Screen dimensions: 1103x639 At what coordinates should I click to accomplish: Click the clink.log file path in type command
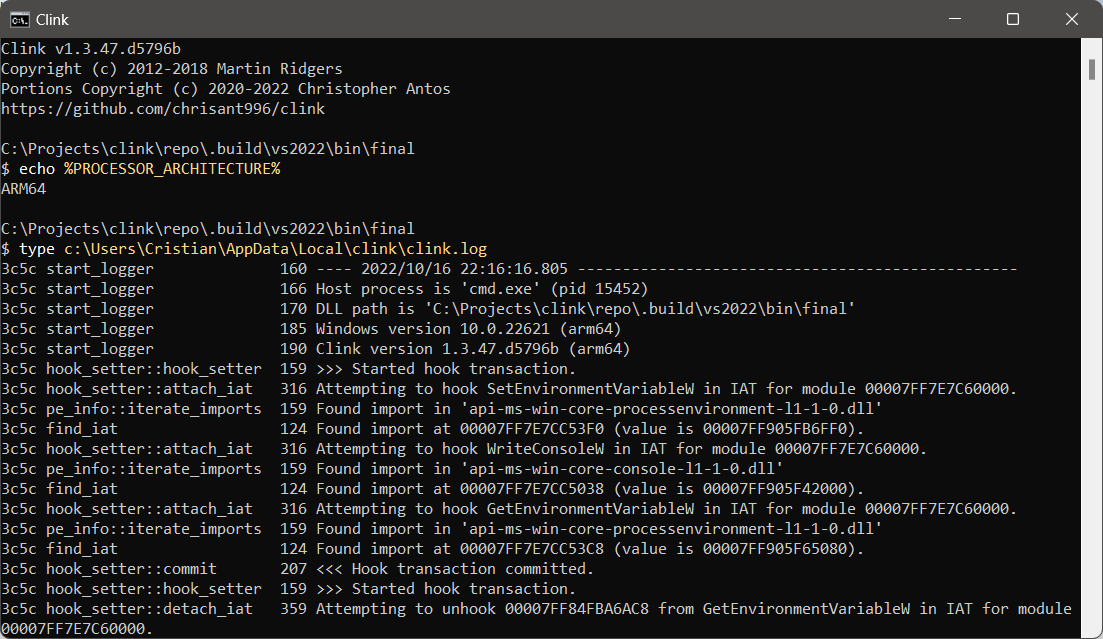276,249
